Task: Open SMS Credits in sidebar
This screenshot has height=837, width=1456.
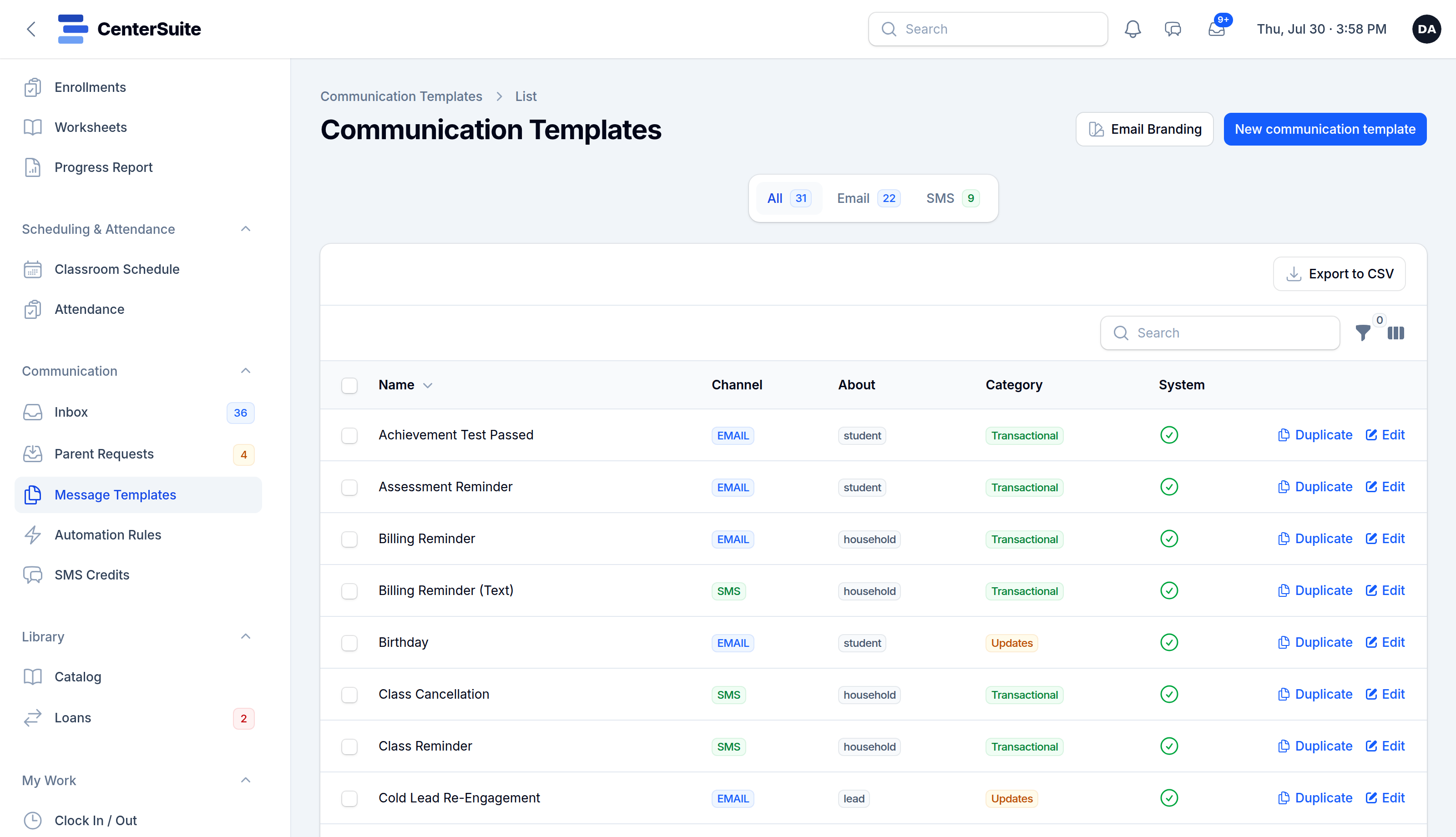Action: tap(138, 575)
